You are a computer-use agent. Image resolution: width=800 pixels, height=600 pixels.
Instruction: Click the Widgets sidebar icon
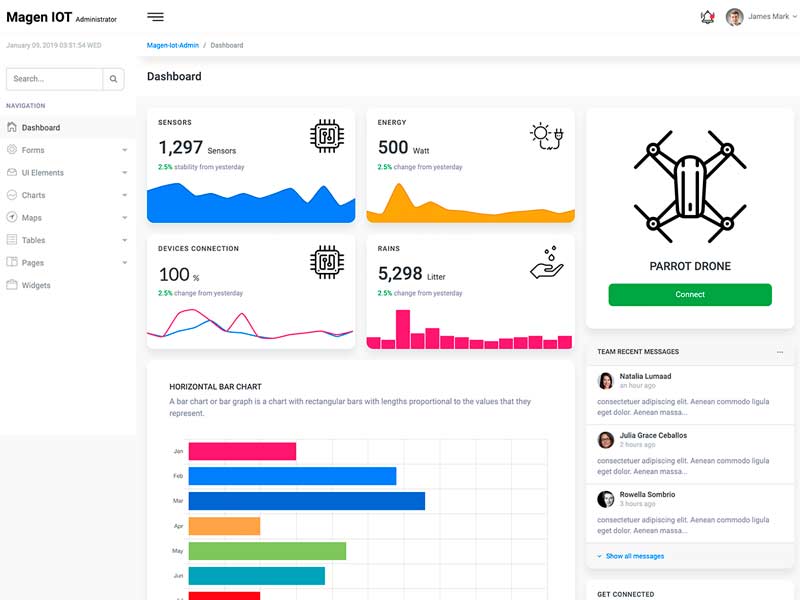[12, 285]
